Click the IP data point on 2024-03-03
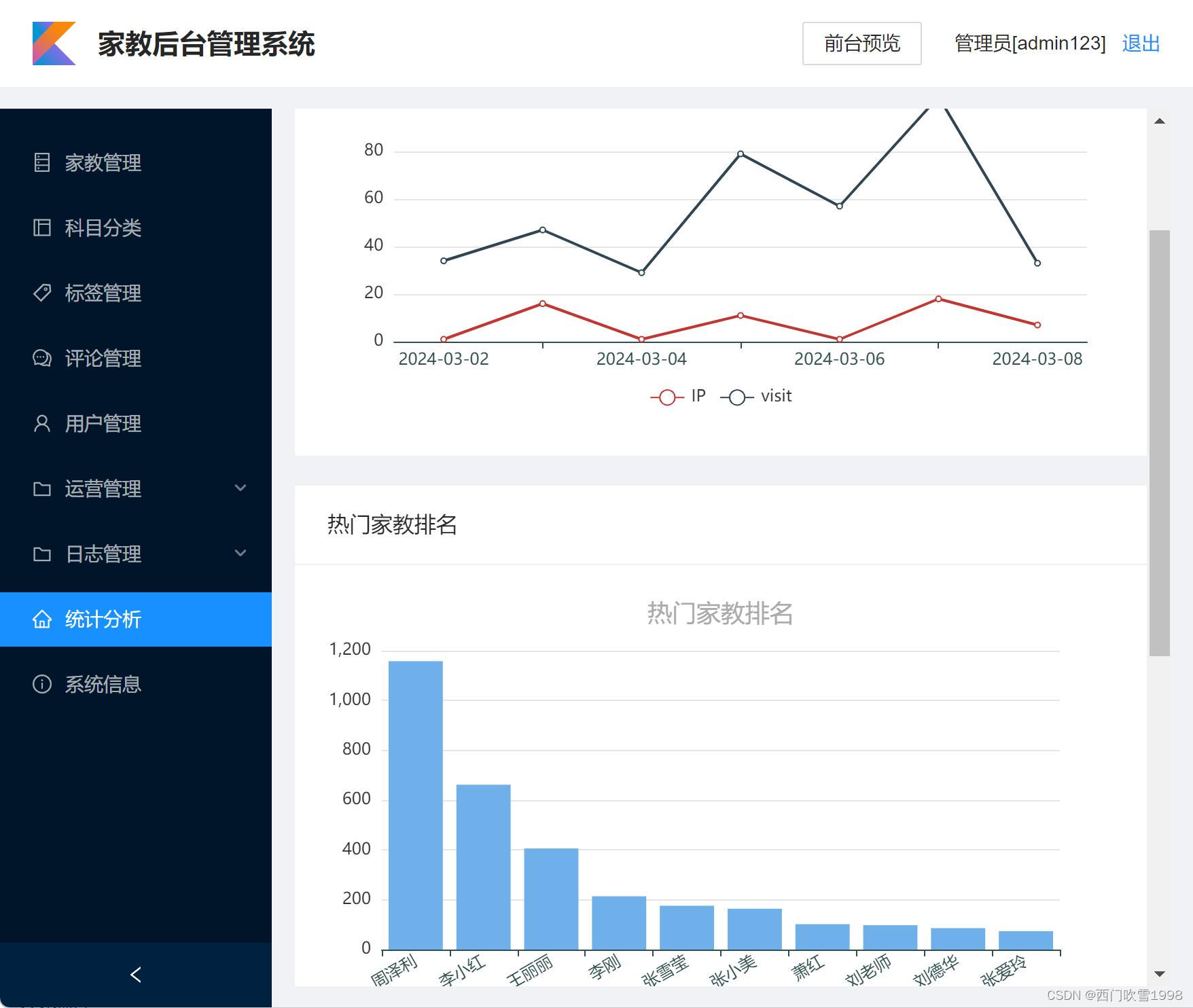Viewport: 1193px width, 1008px height. 542,304
